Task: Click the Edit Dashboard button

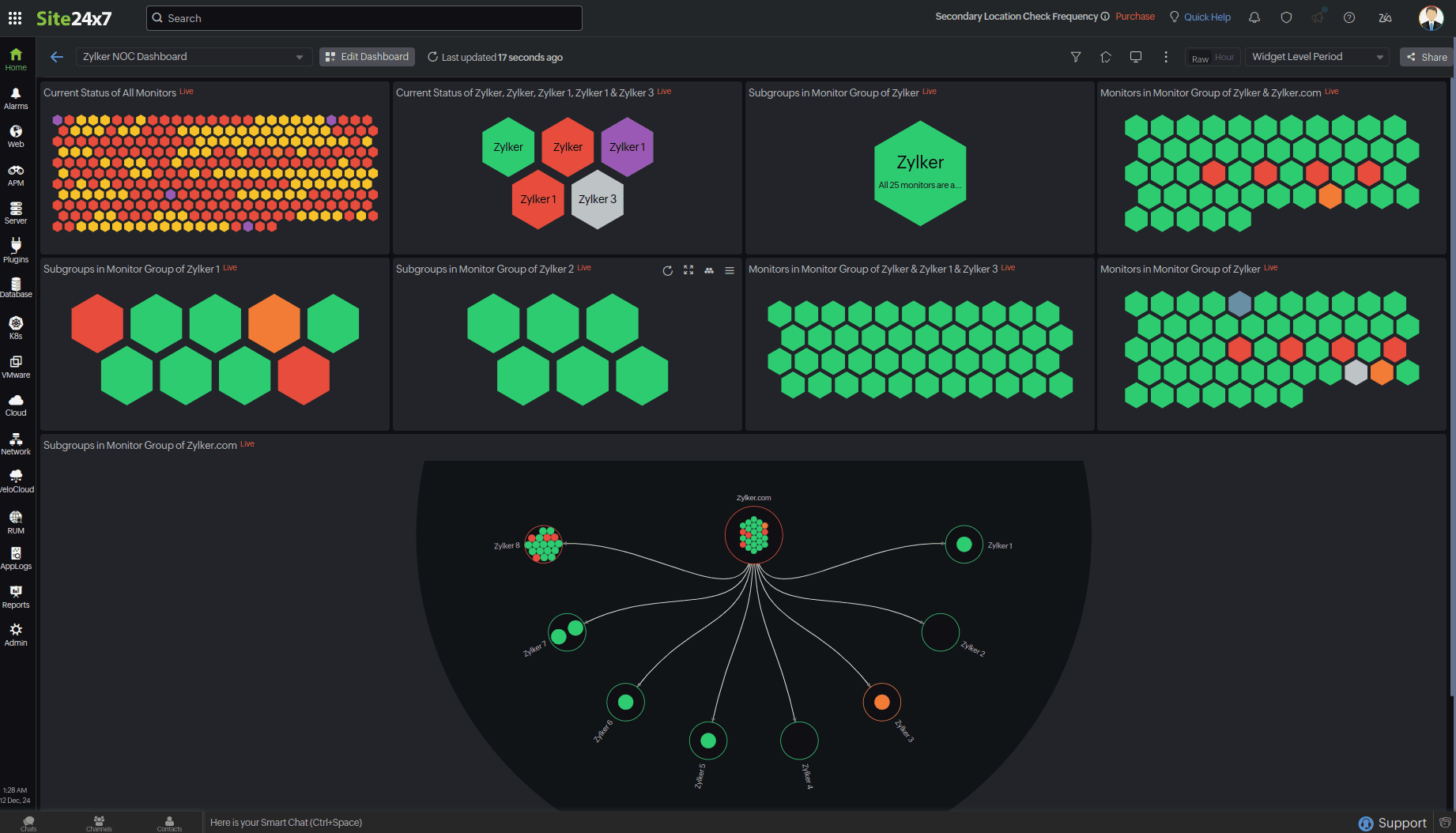Action: tap(367, 57)
